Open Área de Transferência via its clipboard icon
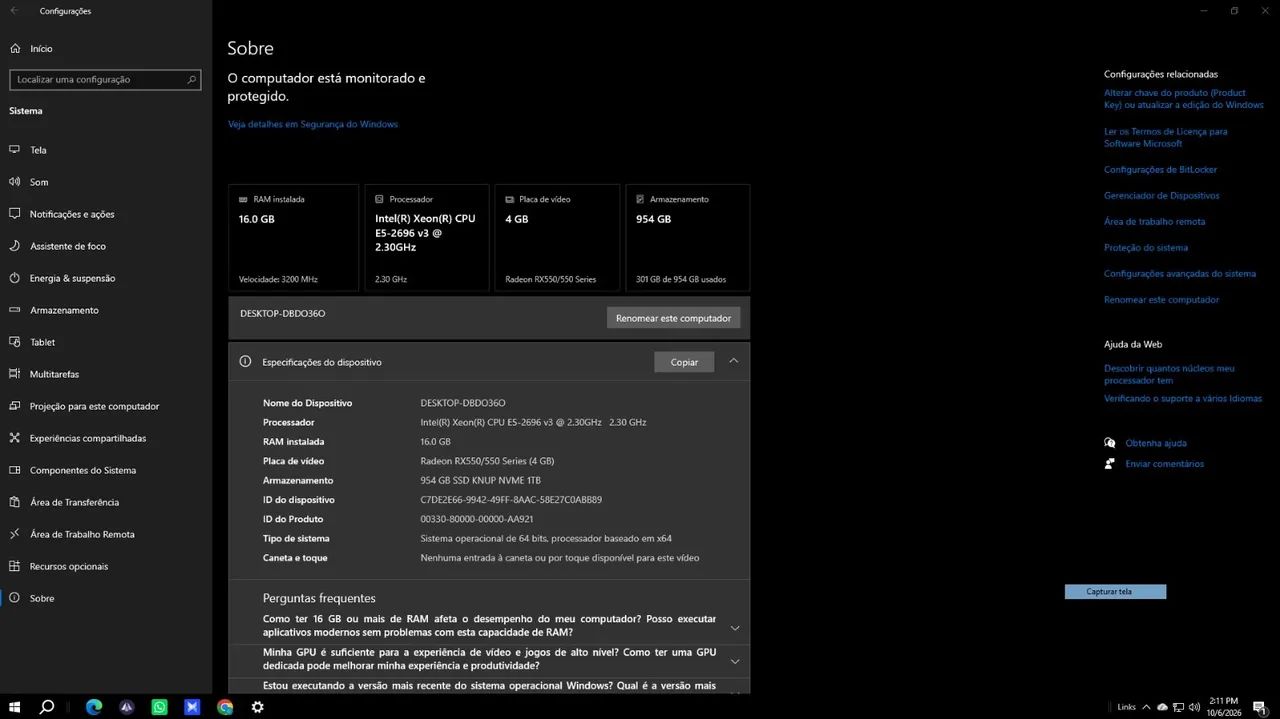1280x719 pixels. pyautogui.click(x=14, y=502)
